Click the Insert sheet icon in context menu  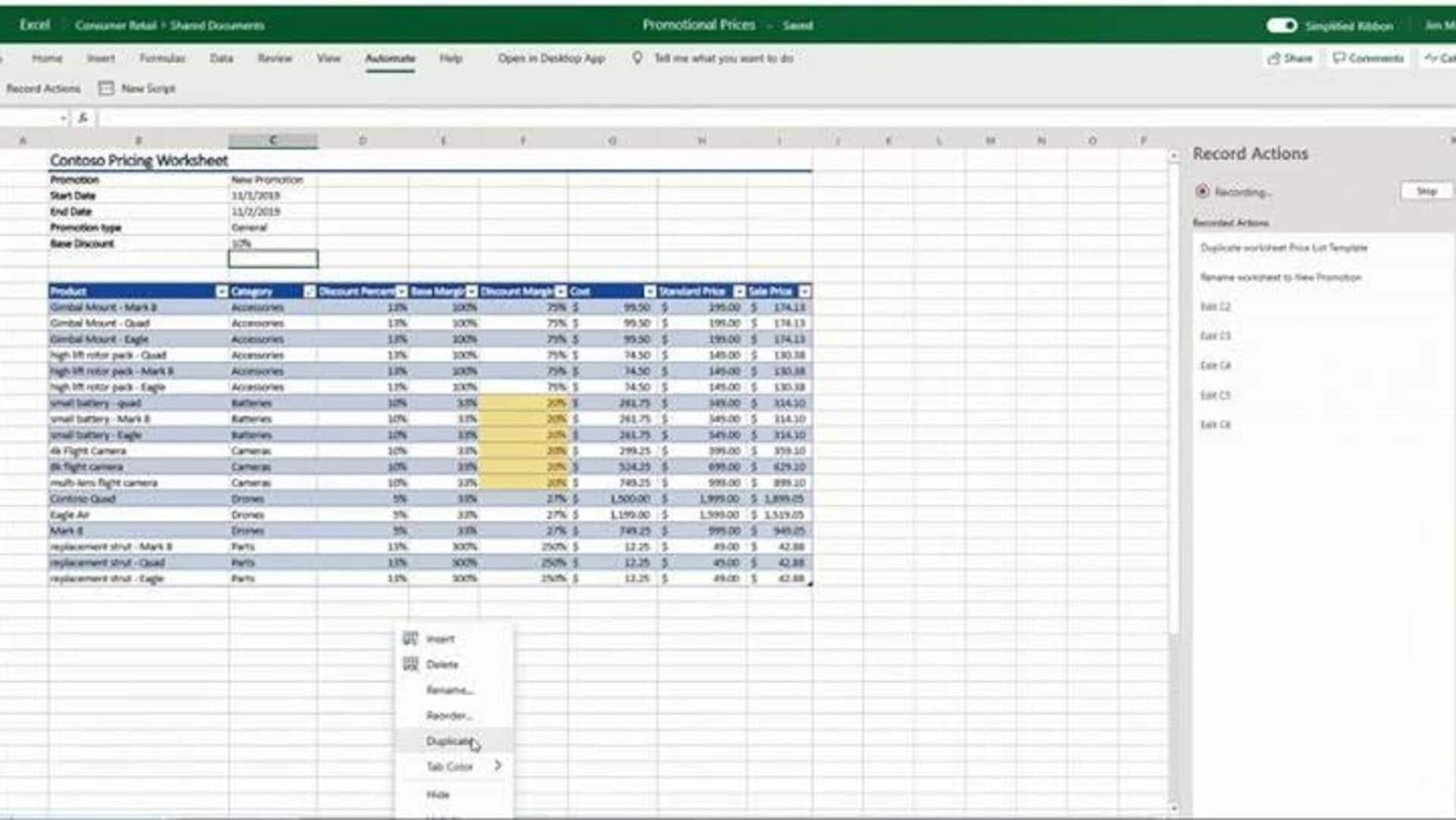coord(410,639)
